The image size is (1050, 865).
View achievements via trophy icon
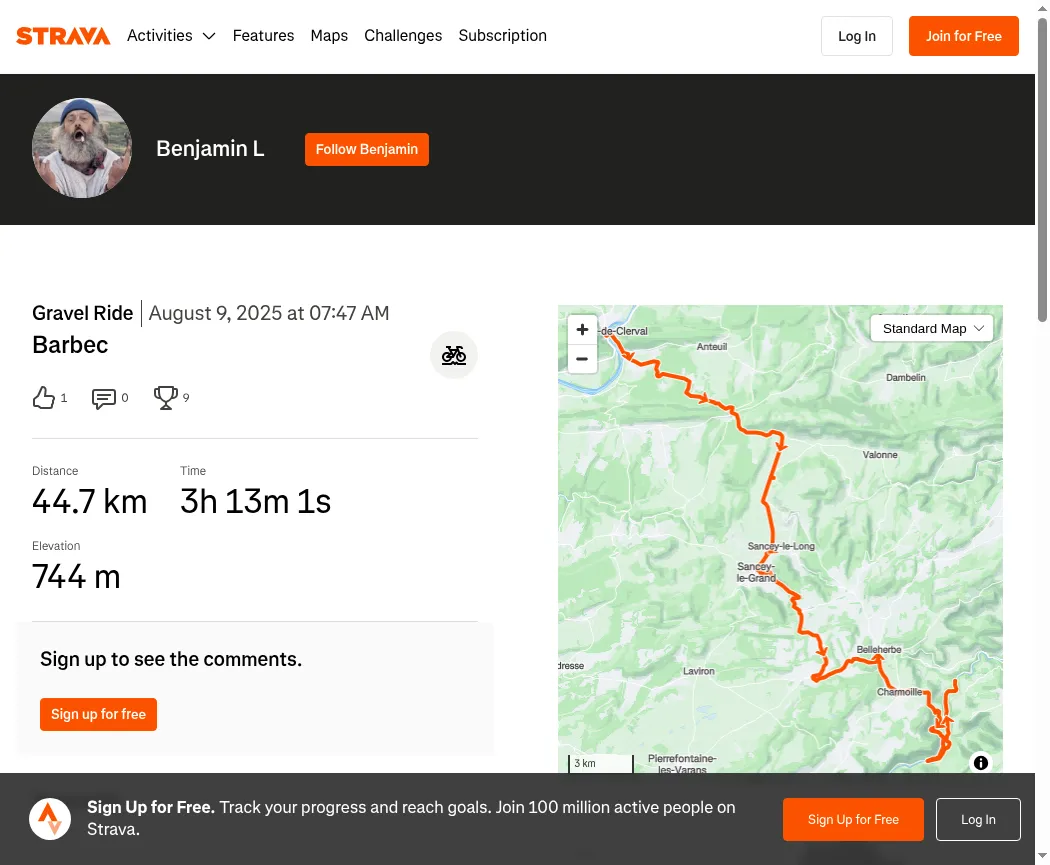point(165,398)
